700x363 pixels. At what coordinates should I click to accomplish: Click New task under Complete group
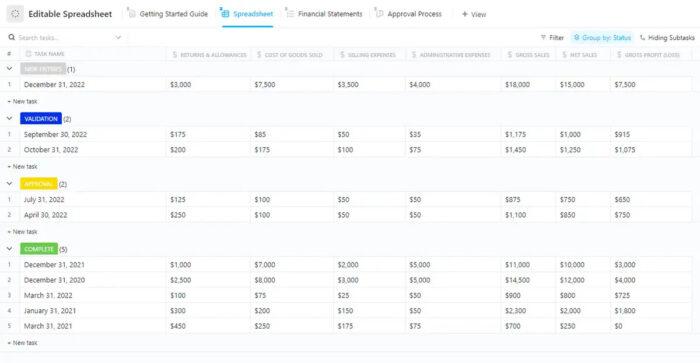coord(23,343)
